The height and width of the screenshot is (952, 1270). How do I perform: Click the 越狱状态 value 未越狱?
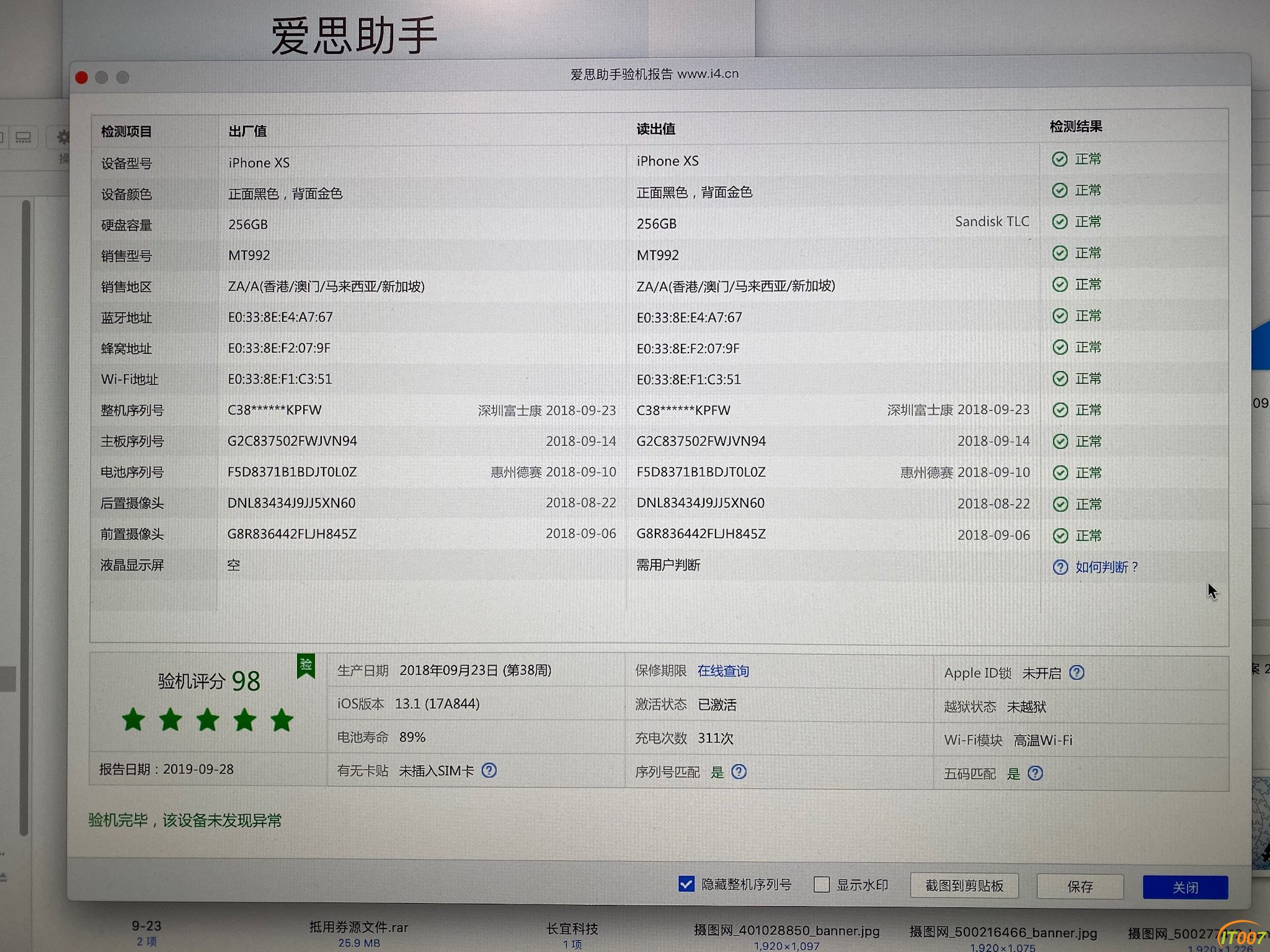1026,707
